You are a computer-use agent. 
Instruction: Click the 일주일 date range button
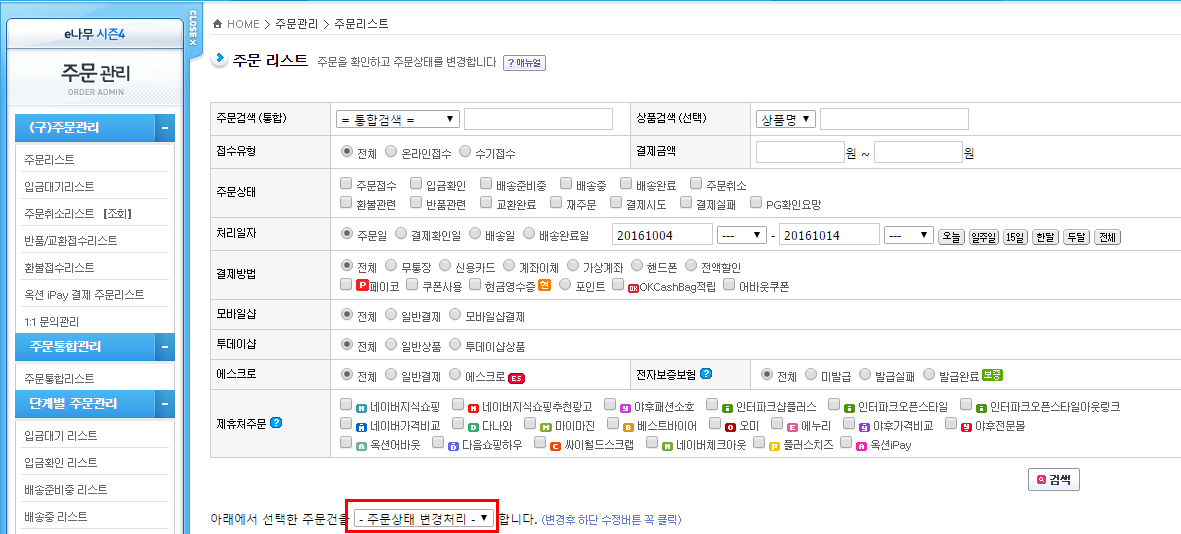coord(983,237)
